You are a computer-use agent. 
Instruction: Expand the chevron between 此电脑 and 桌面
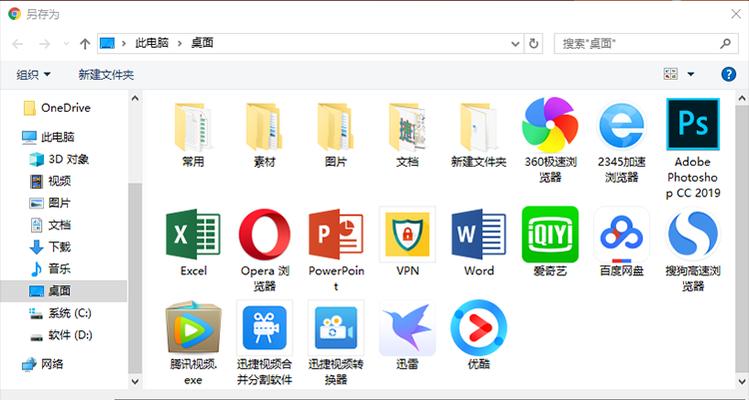(180, 43)
